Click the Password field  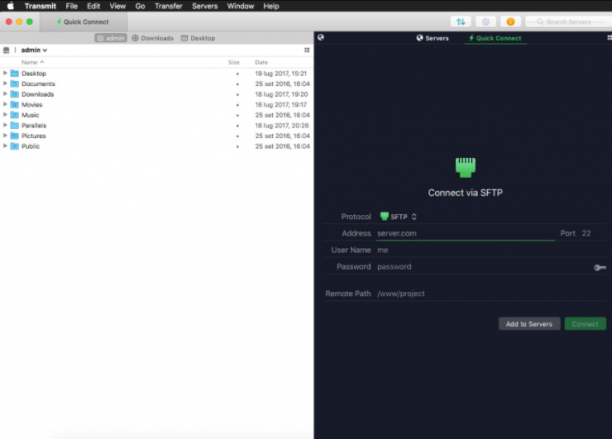point(483,267)
